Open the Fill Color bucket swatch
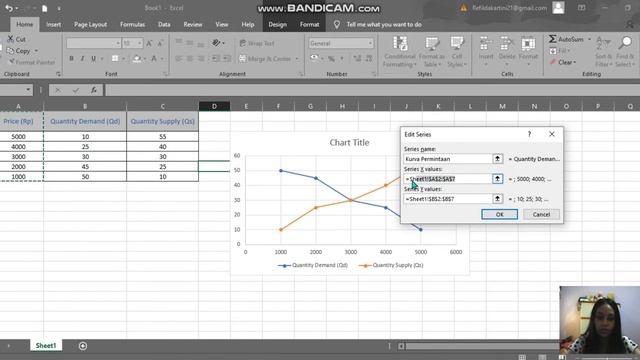Screen dimensions: 640x360 (x=137, y=59)
